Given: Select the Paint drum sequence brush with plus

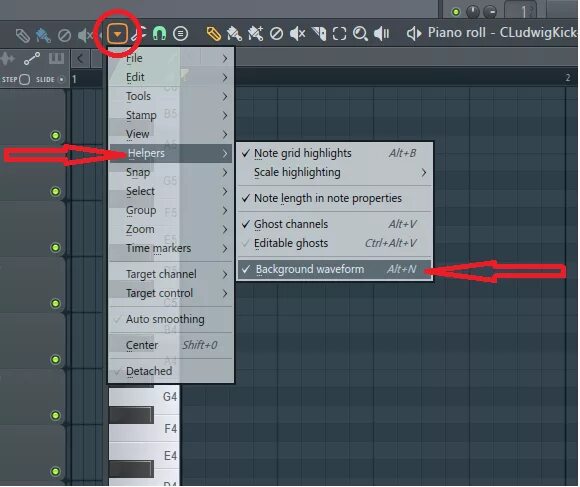Looking at the screenshot, I should coord(255,34).
